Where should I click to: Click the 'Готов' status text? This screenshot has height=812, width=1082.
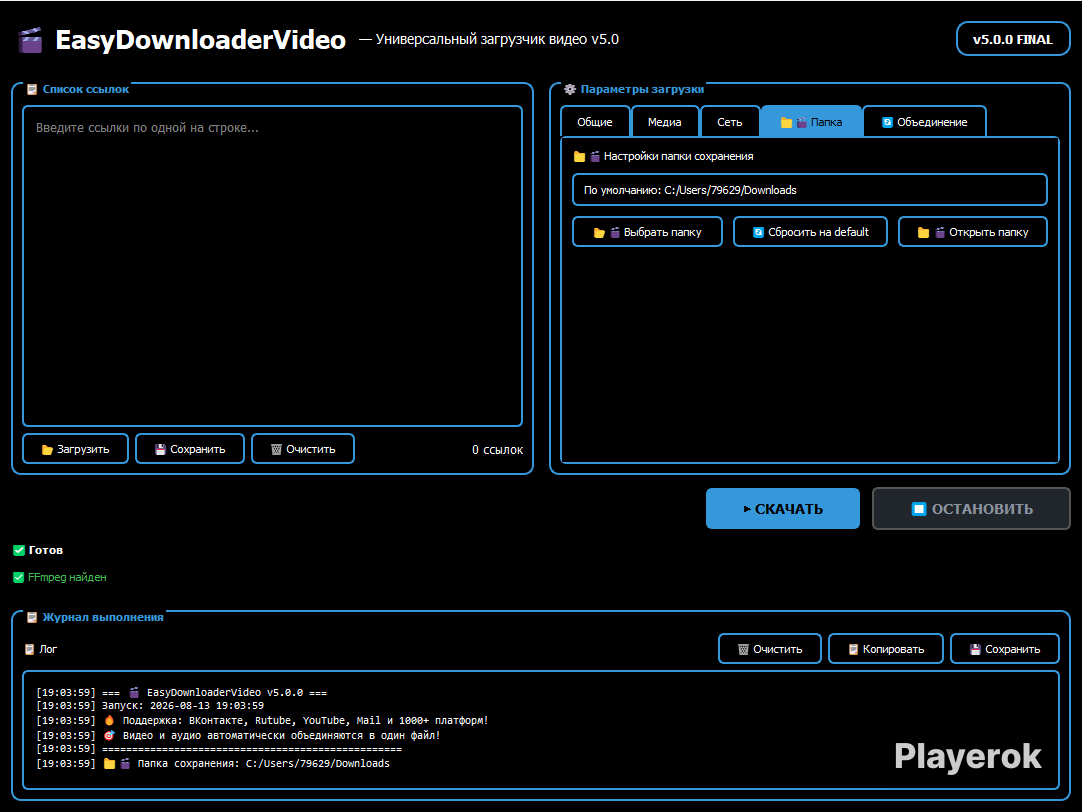pyautogui.click(x=46, y=551)
